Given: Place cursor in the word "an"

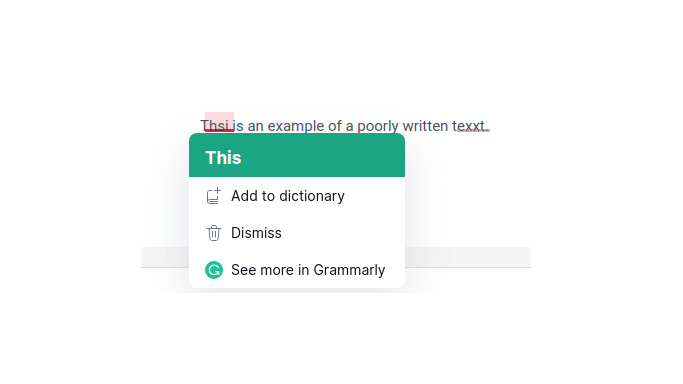Looking at the screenshot, I should (x=256, y=126).
